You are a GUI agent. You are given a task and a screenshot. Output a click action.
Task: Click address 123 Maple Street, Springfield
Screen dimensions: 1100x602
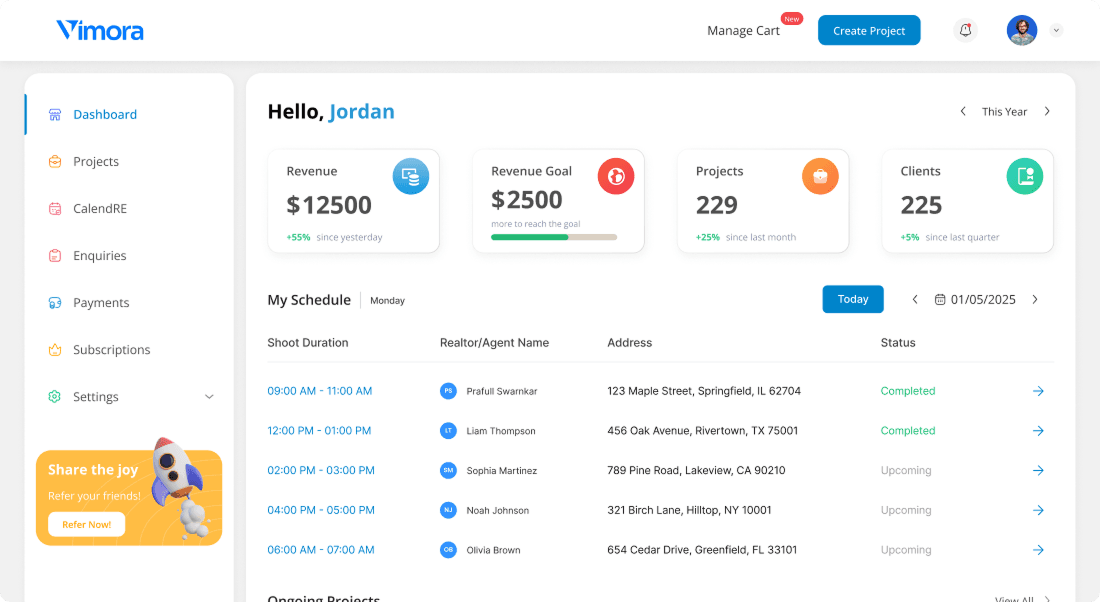pos(704,391)
